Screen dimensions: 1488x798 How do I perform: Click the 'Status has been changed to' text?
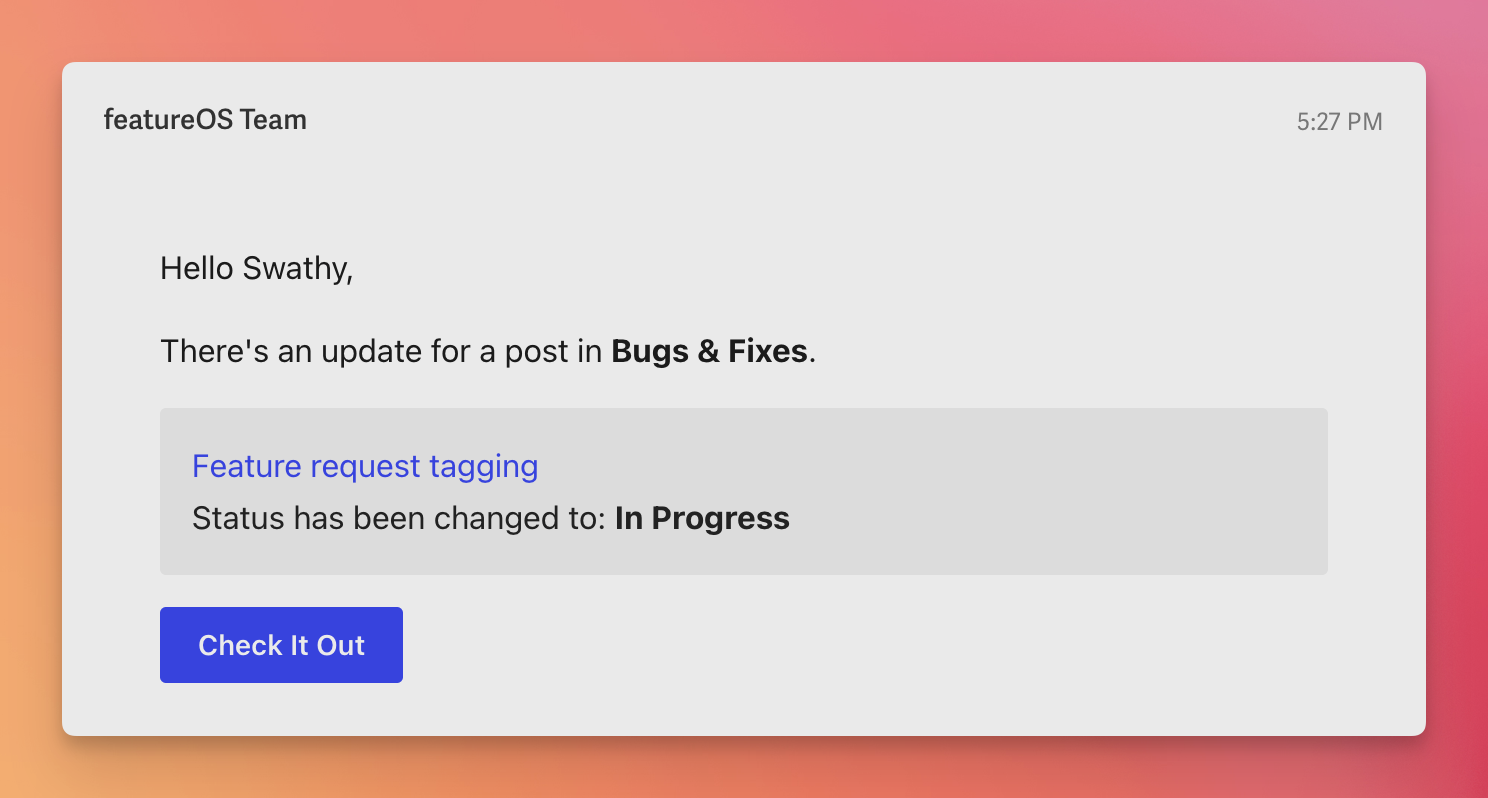(400, 518)
